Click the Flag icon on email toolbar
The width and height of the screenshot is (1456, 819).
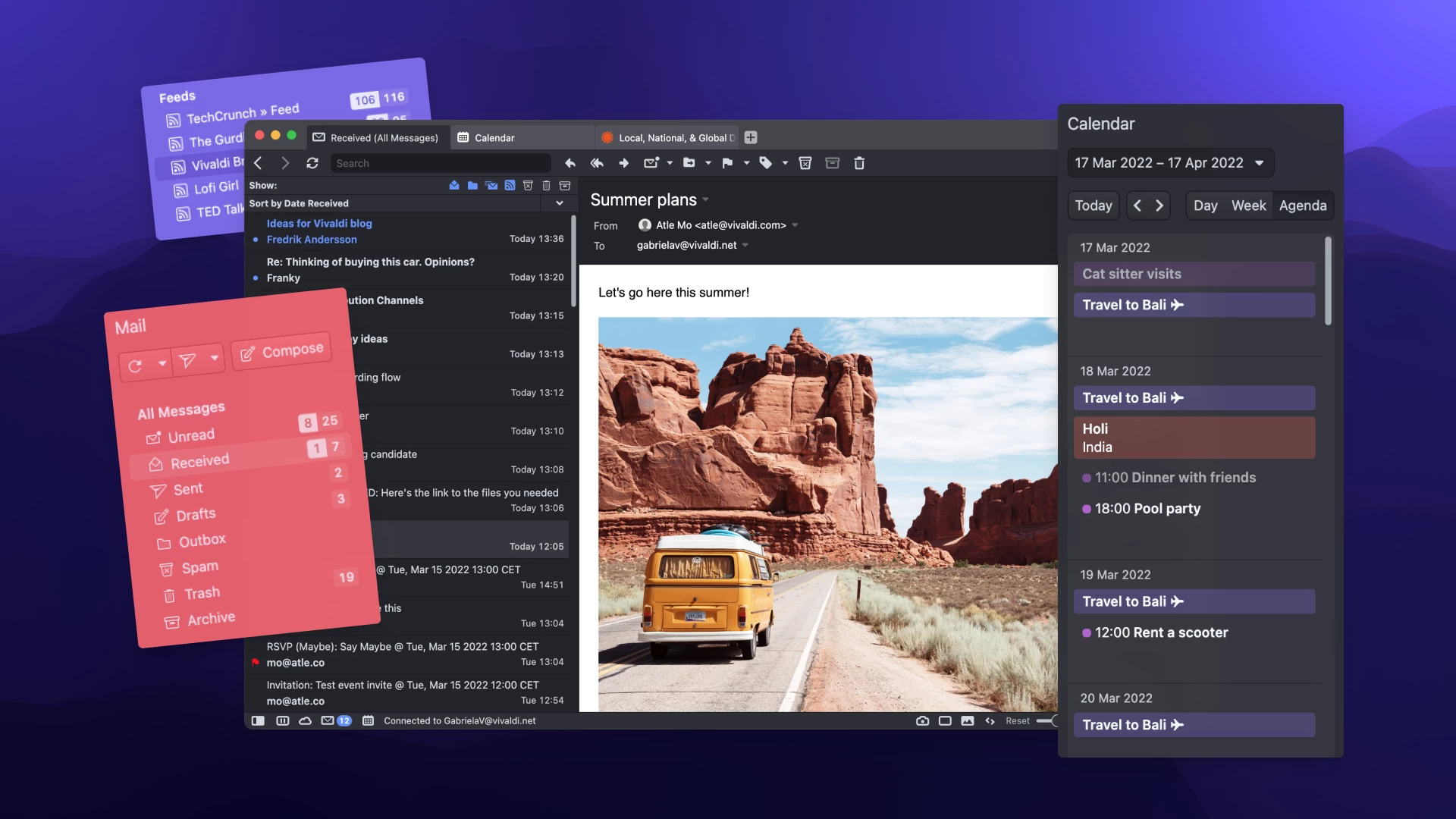coord(728,163)
